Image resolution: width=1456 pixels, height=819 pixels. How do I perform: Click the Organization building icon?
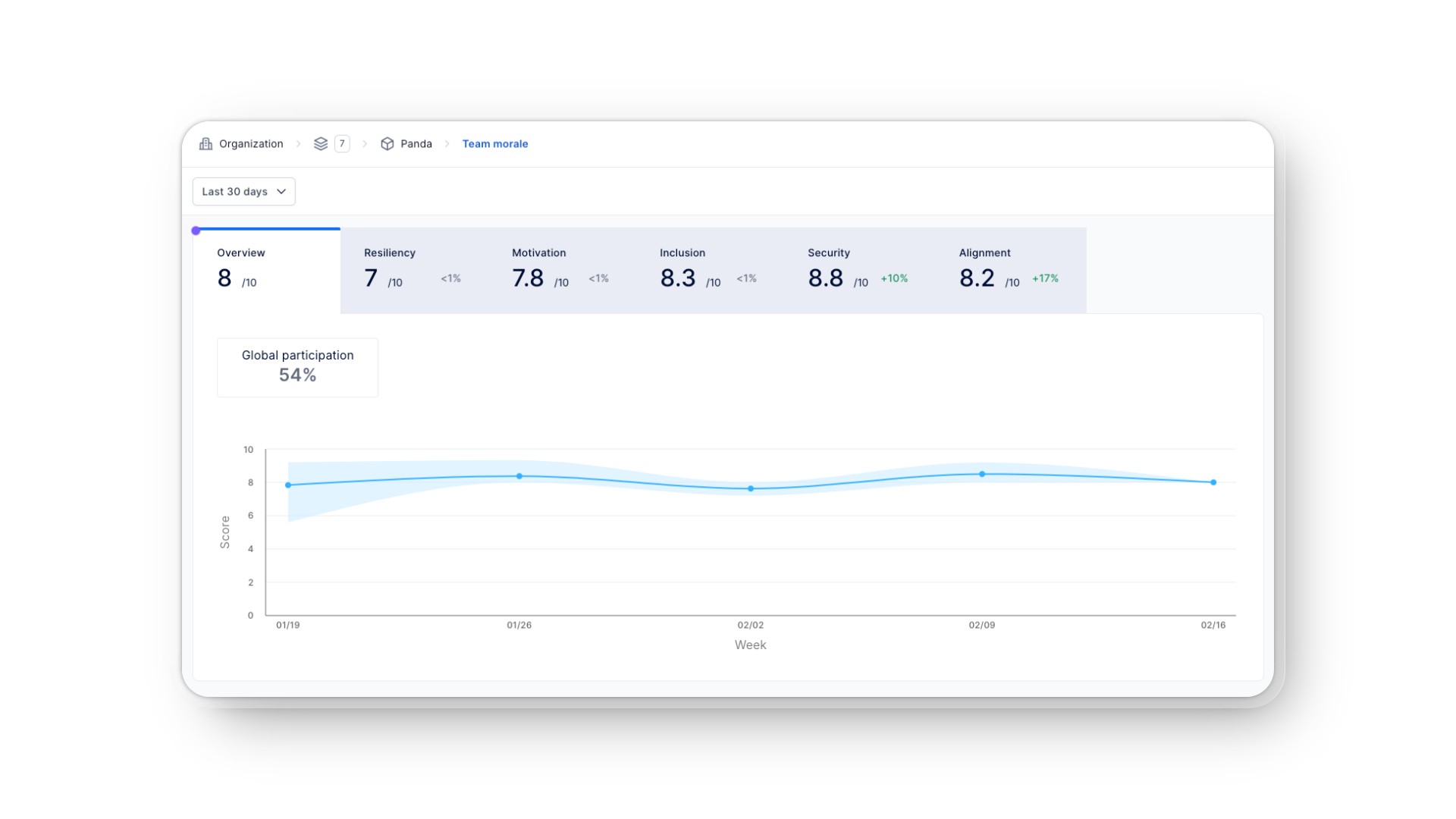pos(206,143)
